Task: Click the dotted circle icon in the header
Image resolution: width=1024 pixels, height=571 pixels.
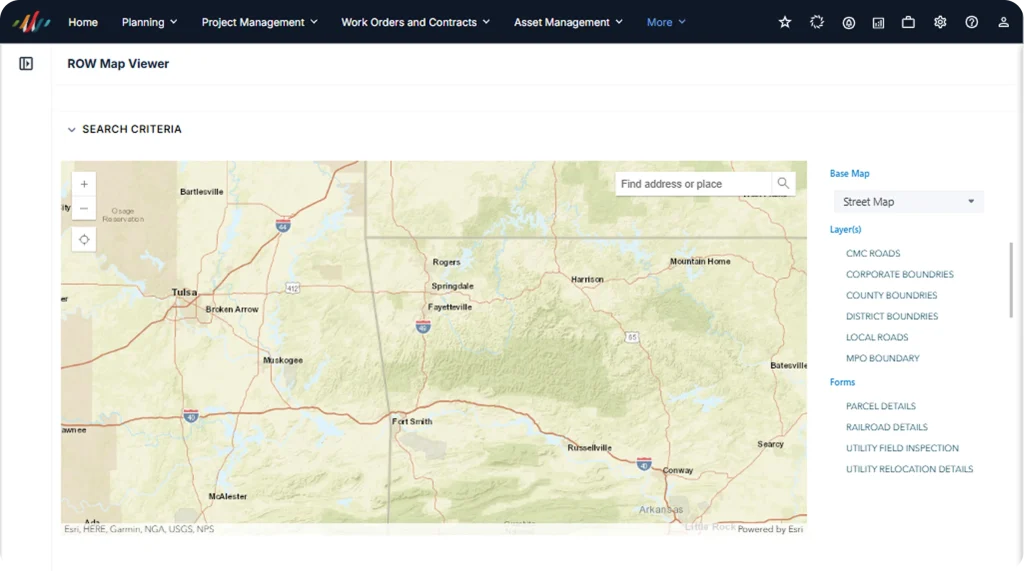Action: pyautogui.click(x=816, y=22)
